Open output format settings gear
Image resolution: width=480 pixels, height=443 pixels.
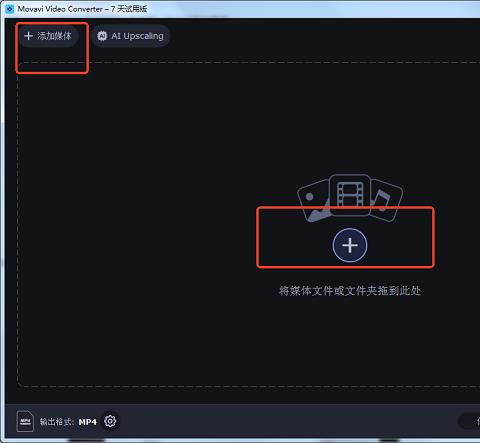click(x=110, y=421)
